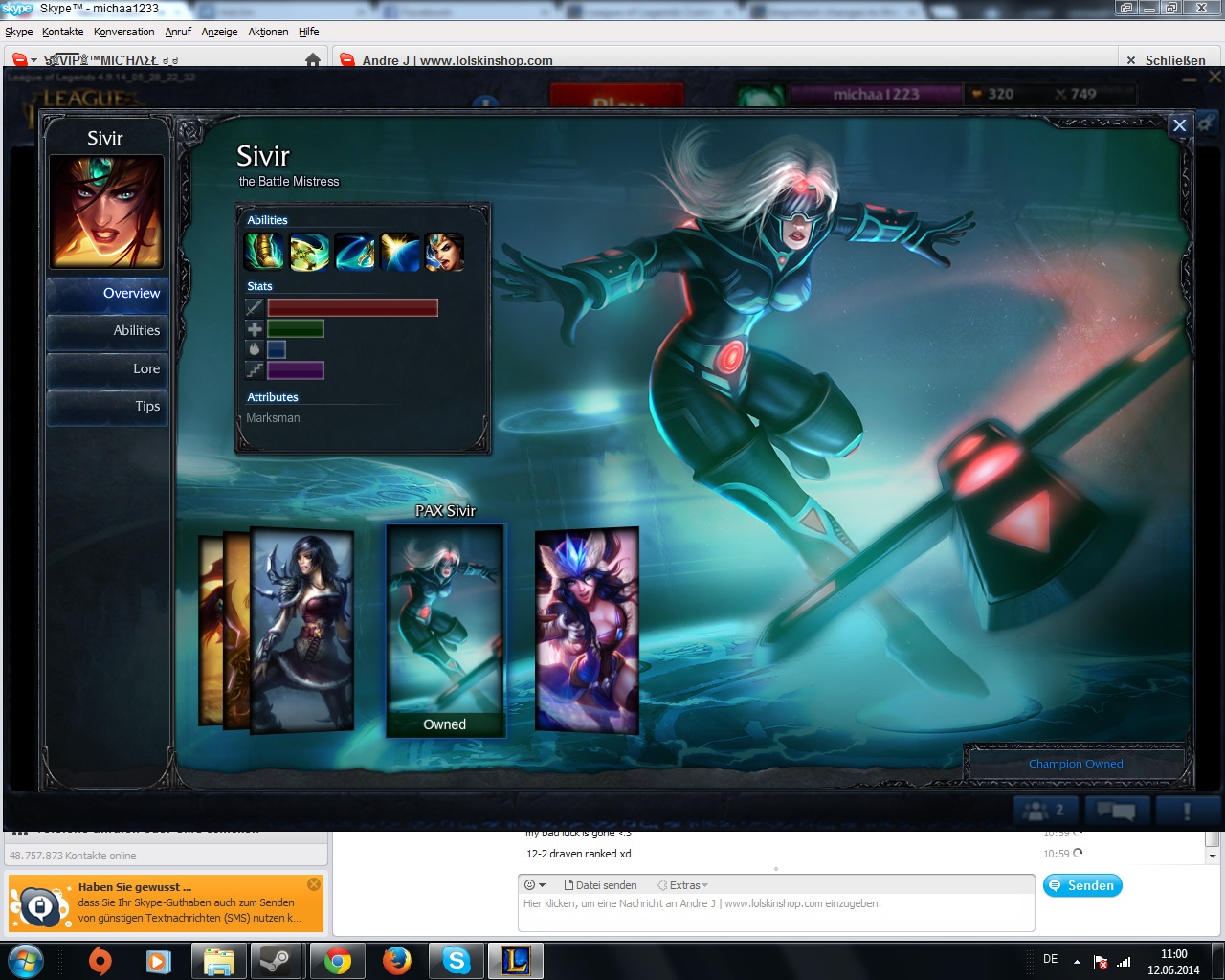Image resolution: width=1225 pixels, height=980 pixels.
Task: Switch to the Abilities tab
Action: tap(107, 331)
